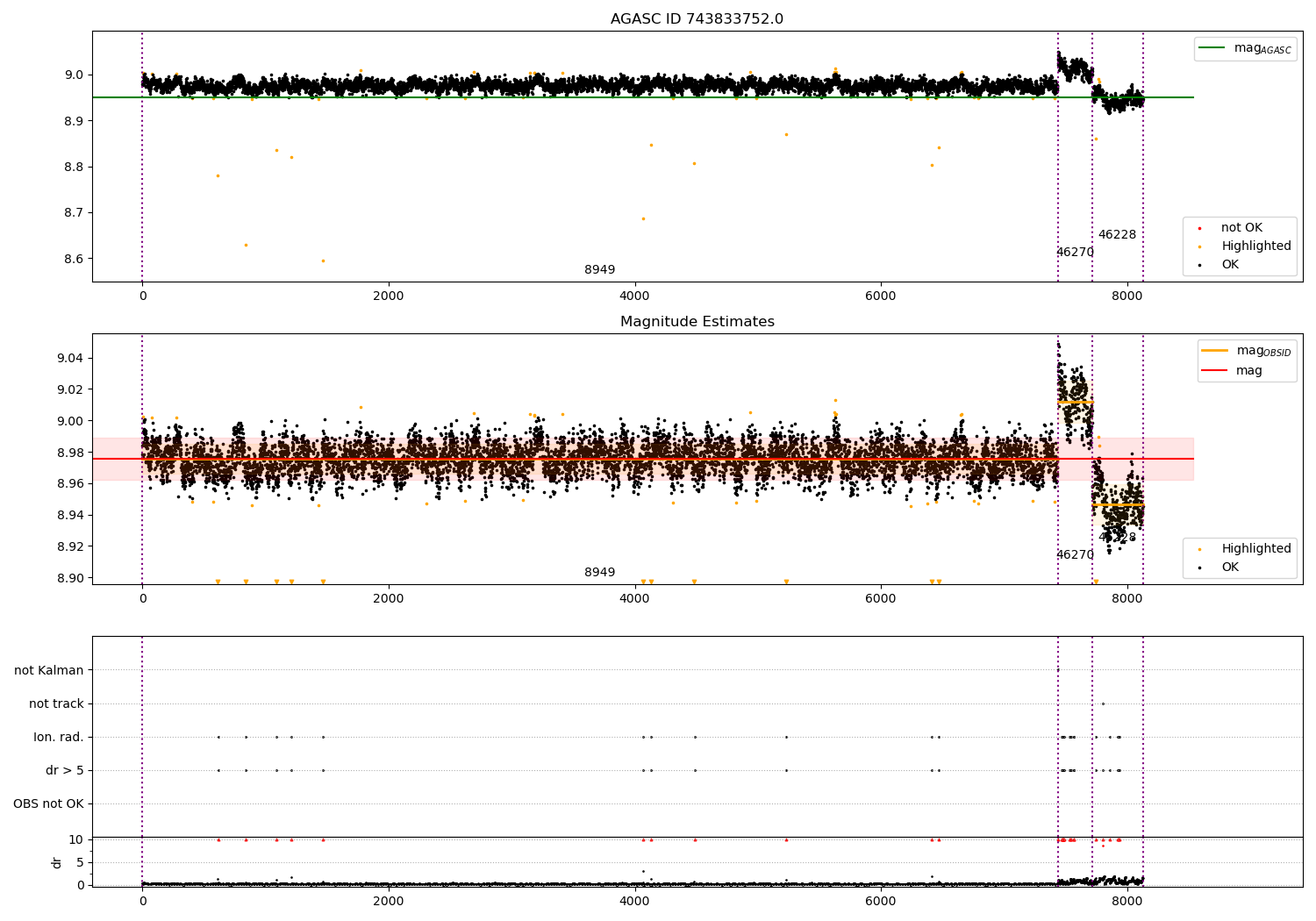Viewport: 1316px width, 921px height.
Task: Click the 'dr > 5' row label
Action: (x=65, y=771)
